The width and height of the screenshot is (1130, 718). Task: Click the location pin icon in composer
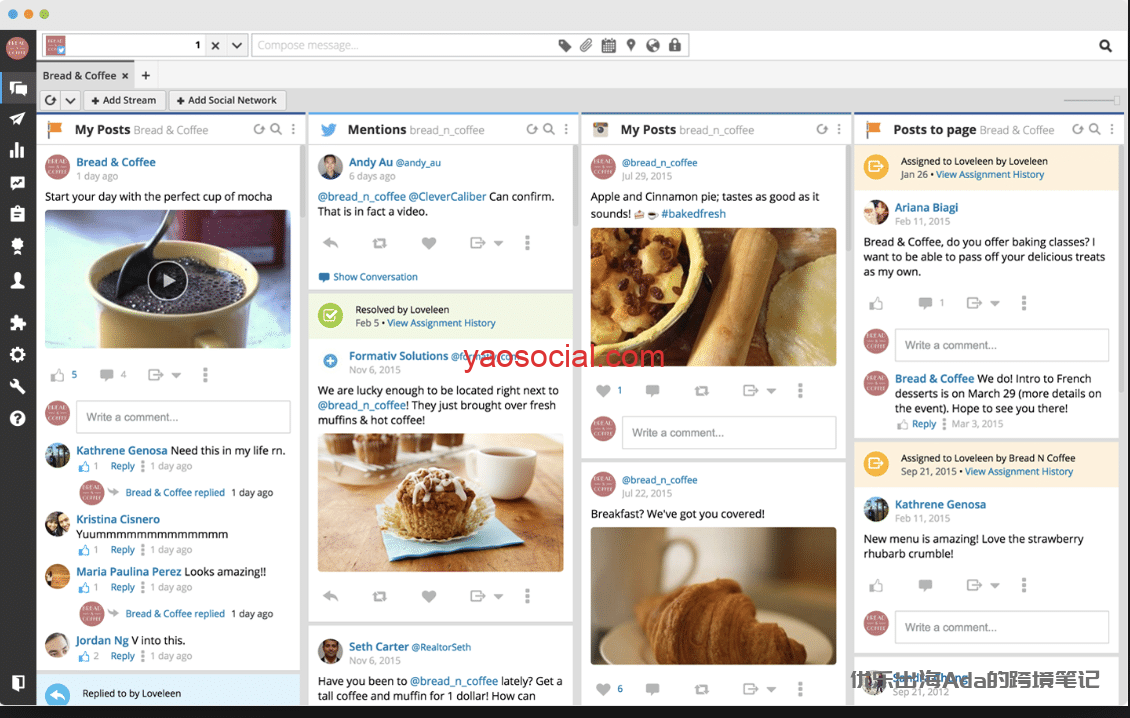point(631,45)
